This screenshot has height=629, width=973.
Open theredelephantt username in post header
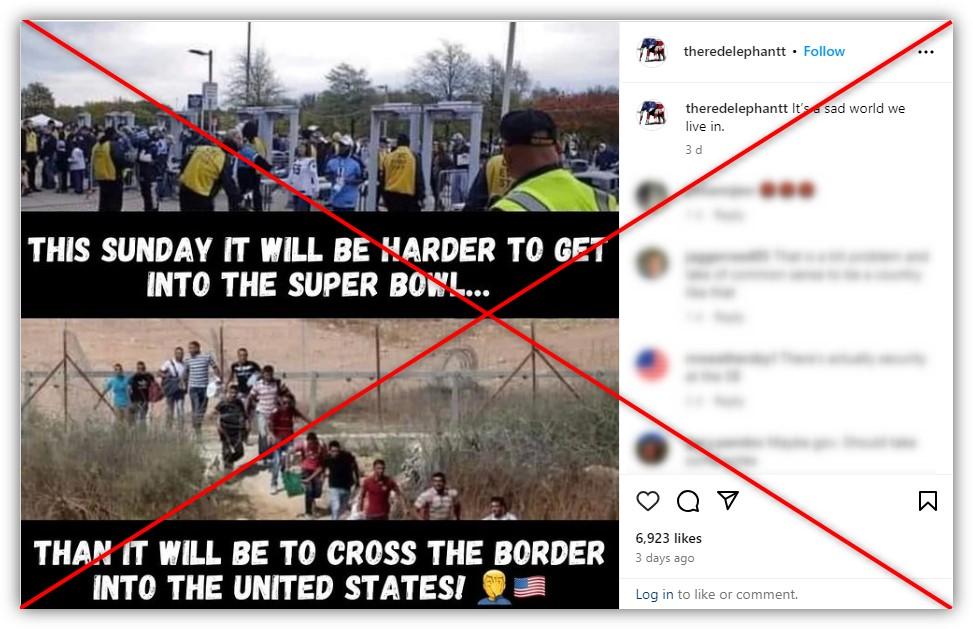click(735, 51)
